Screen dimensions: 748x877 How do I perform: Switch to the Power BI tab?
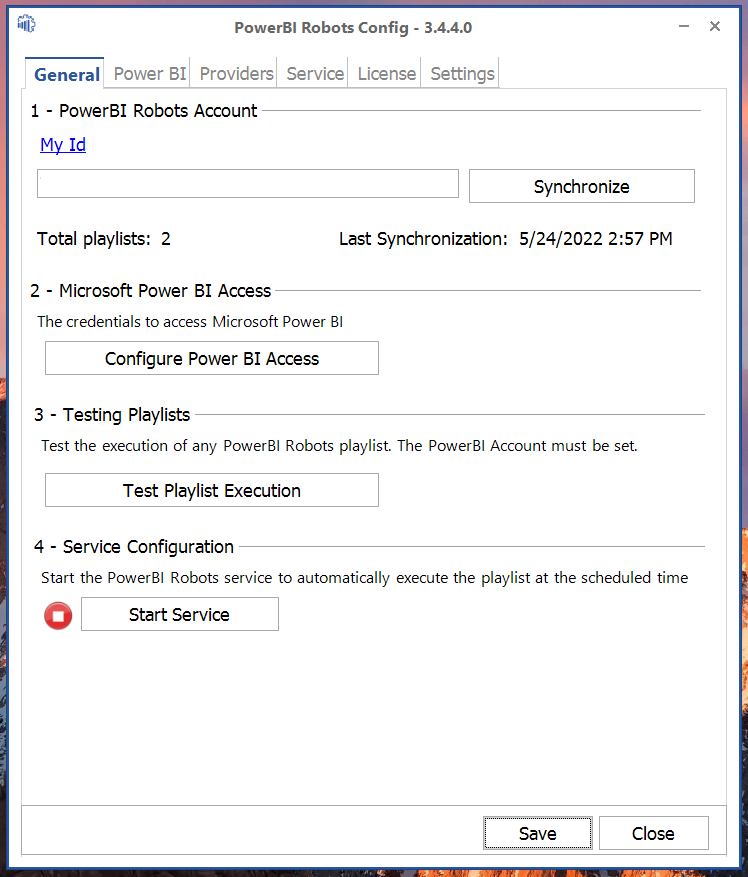150,74
